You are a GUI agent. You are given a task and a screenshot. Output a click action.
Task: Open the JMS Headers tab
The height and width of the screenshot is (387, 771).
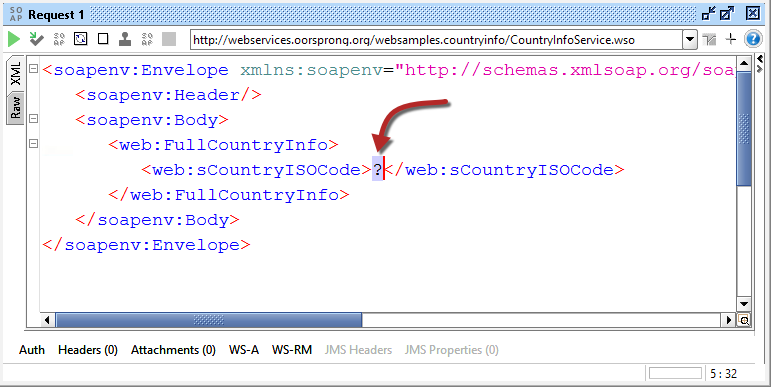click(358, 350)
